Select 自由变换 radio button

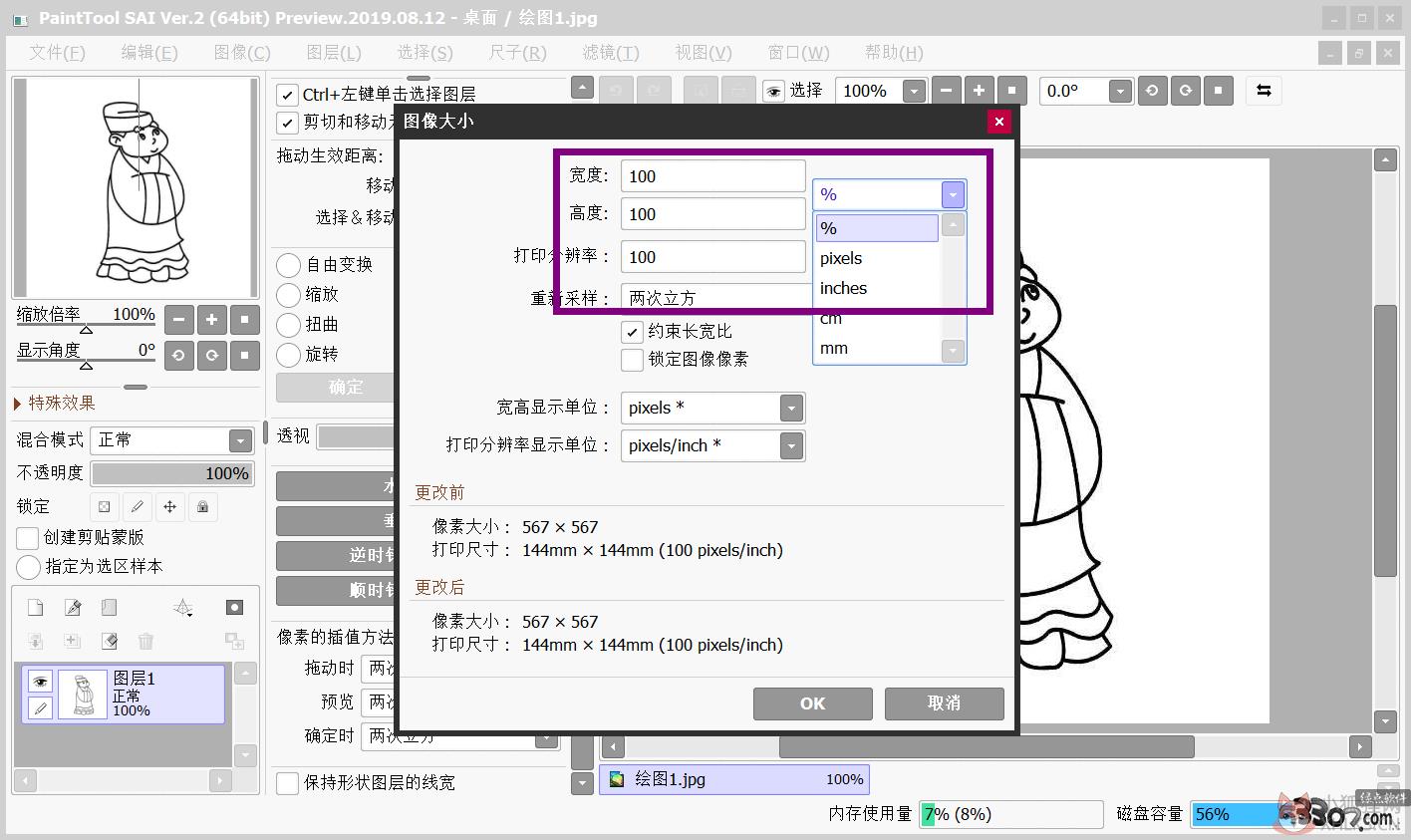288,265
